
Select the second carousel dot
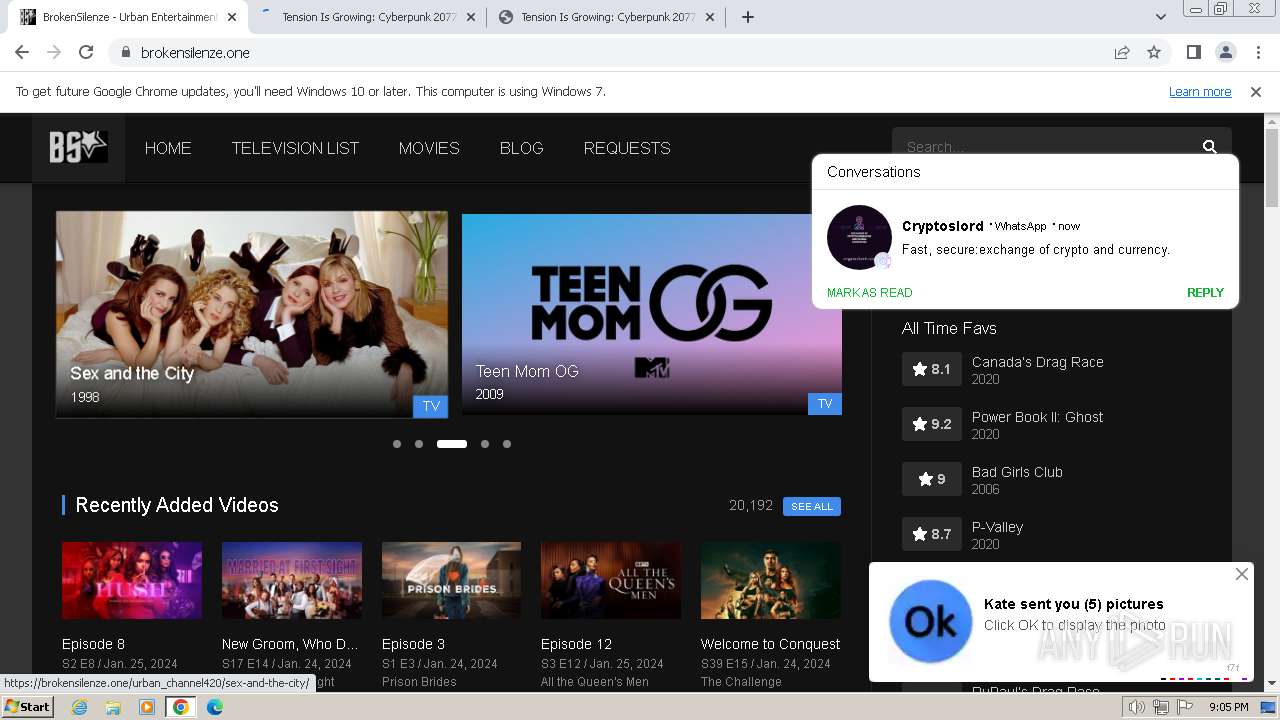pyautogui.click(x=419, y=444)
